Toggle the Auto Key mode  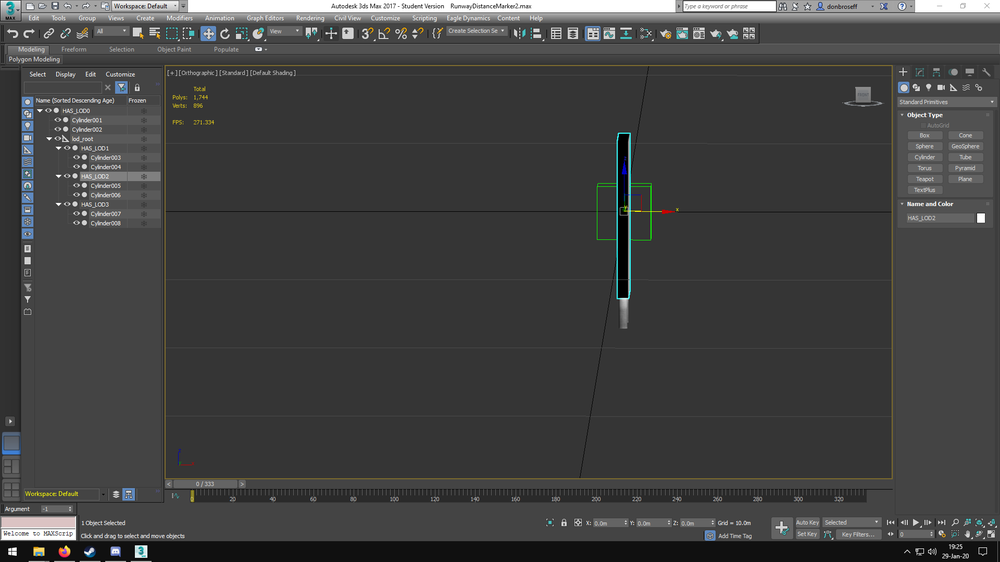[x=807, y=522]
